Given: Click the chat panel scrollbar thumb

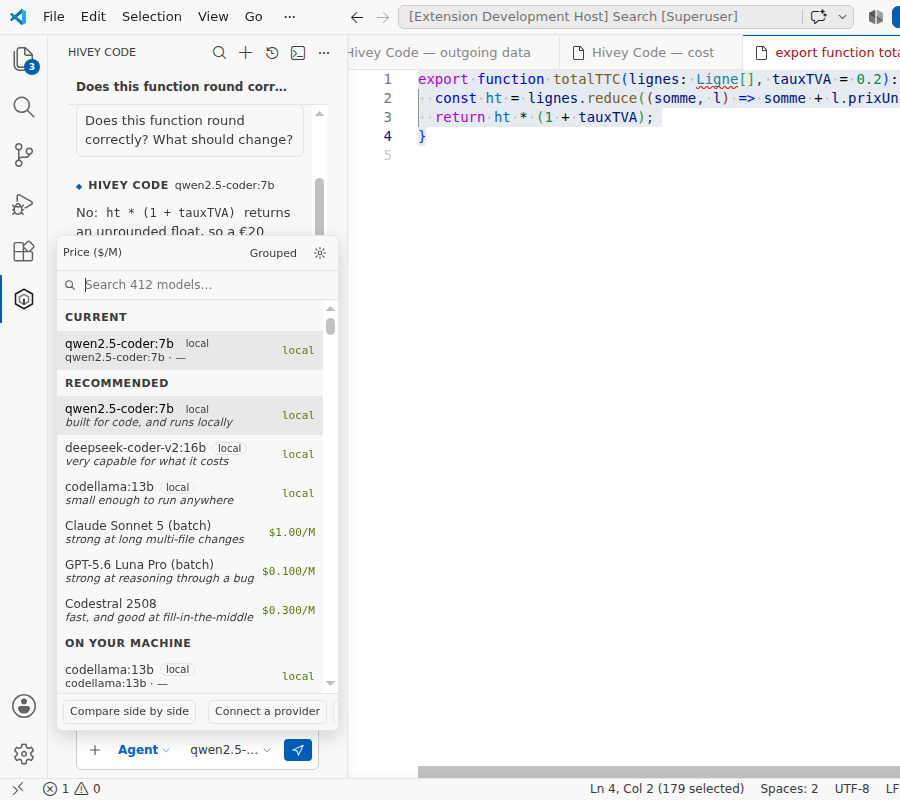Looking at the screenshot, I should coord(320,207).
